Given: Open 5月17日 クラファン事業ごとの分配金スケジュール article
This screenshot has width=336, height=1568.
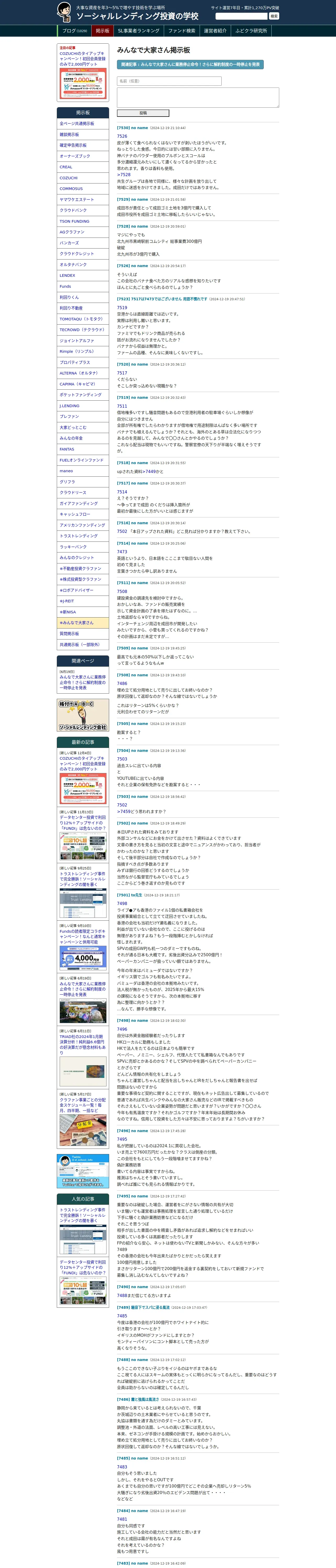Looking at the screenshot, I should 82,1105.
